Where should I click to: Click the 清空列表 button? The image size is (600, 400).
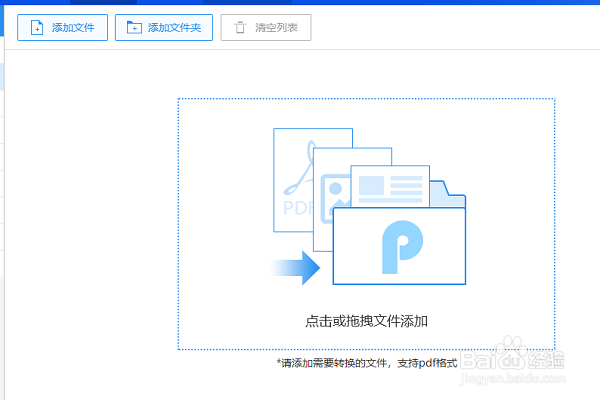(x=266, y=28)
